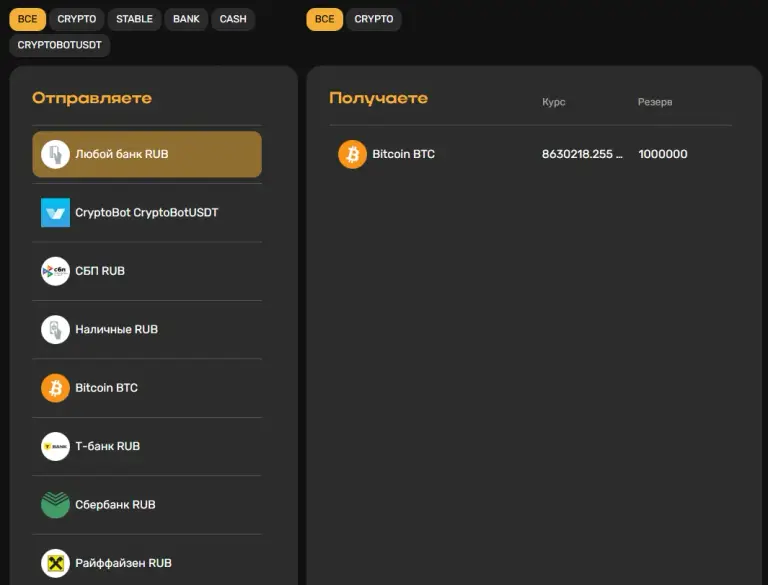Click the Bitcoin icon in receive list
This screenshot has width=768, height=585.
point(352,154)
